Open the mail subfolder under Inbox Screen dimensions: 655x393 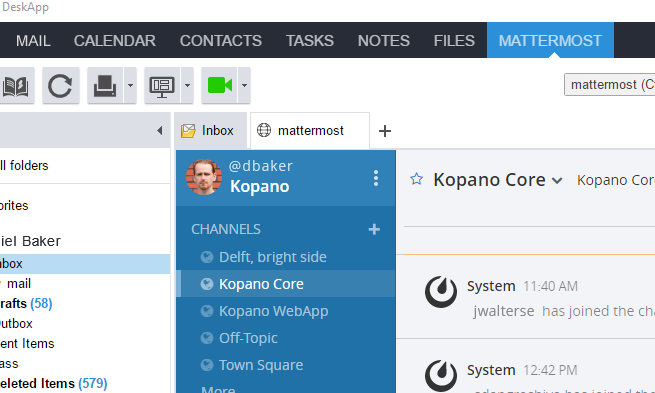[19, 284]
